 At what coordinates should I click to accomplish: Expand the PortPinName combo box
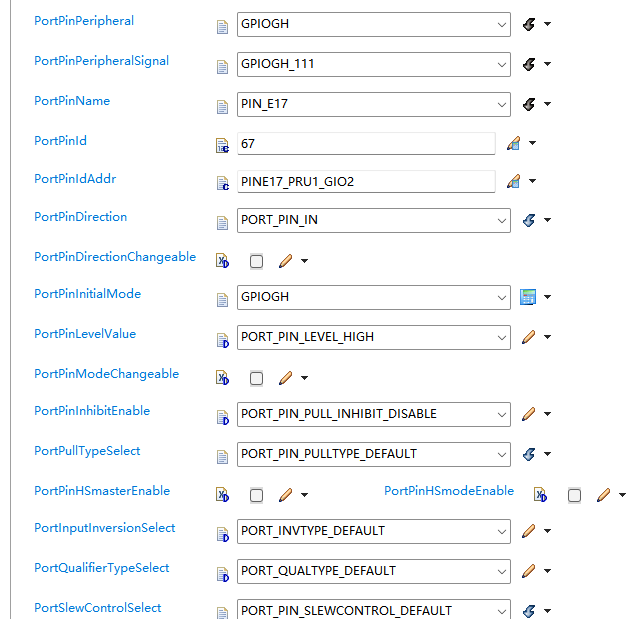tap(502, 104)
